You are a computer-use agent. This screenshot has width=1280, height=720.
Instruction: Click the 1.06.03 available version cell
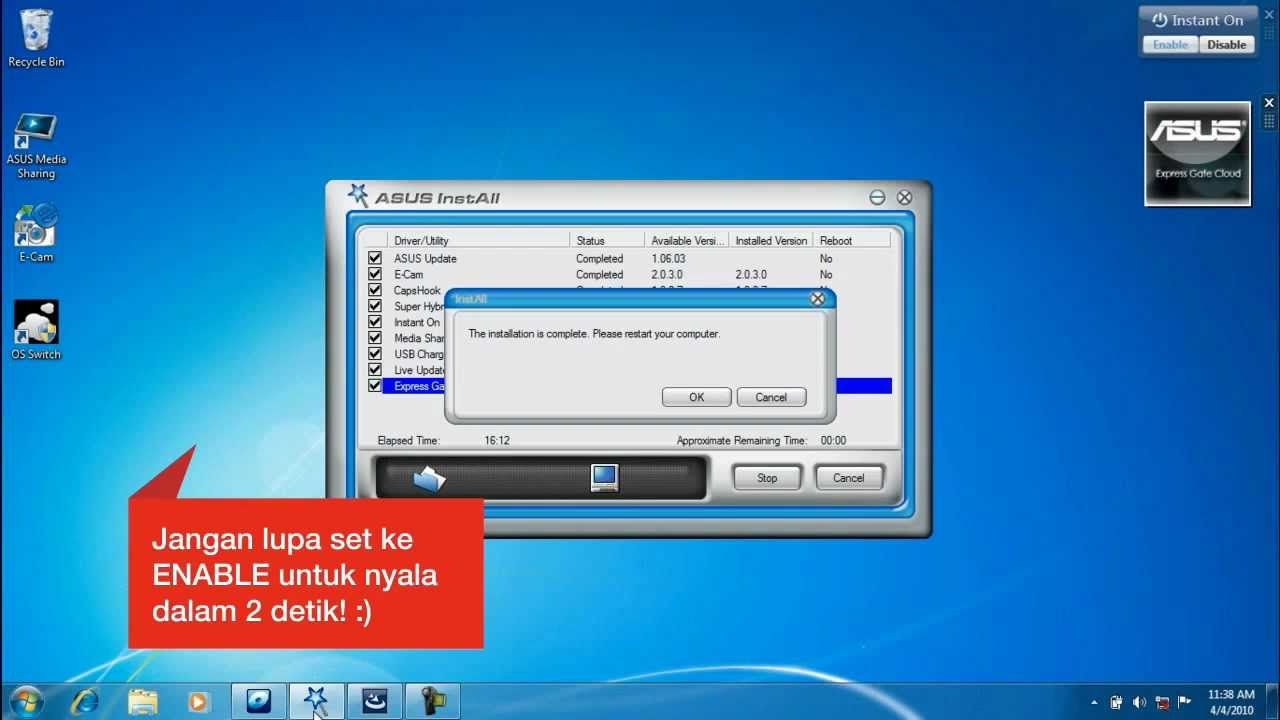click(668, 258)
